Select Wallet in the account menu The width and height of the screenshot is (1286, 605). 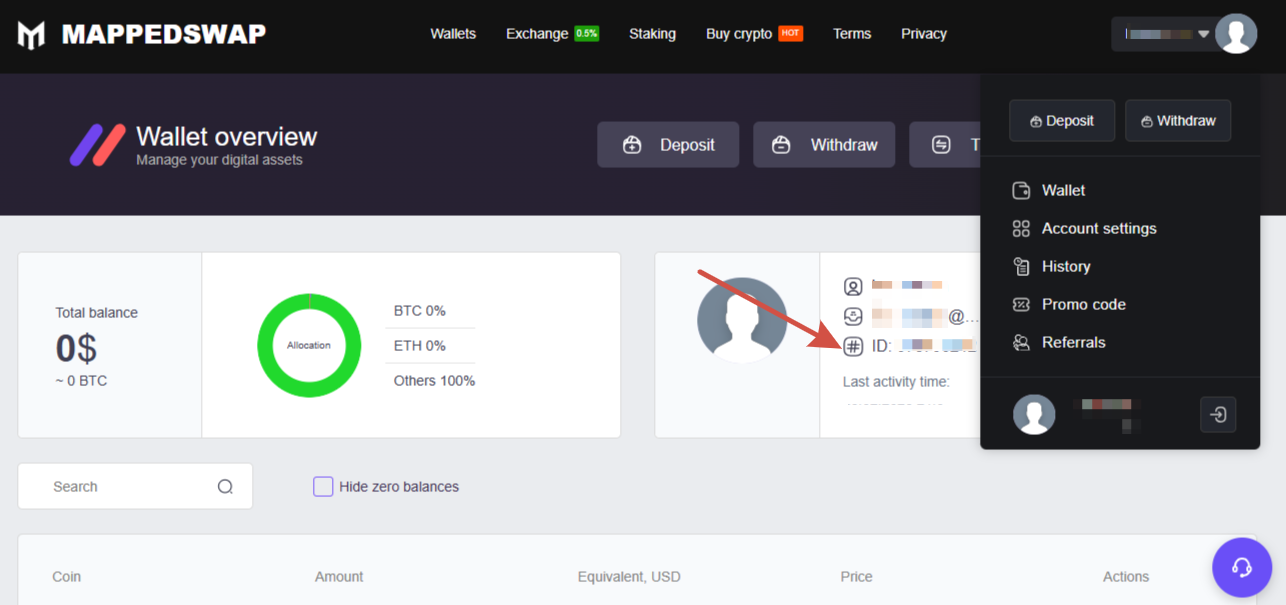1062,190
